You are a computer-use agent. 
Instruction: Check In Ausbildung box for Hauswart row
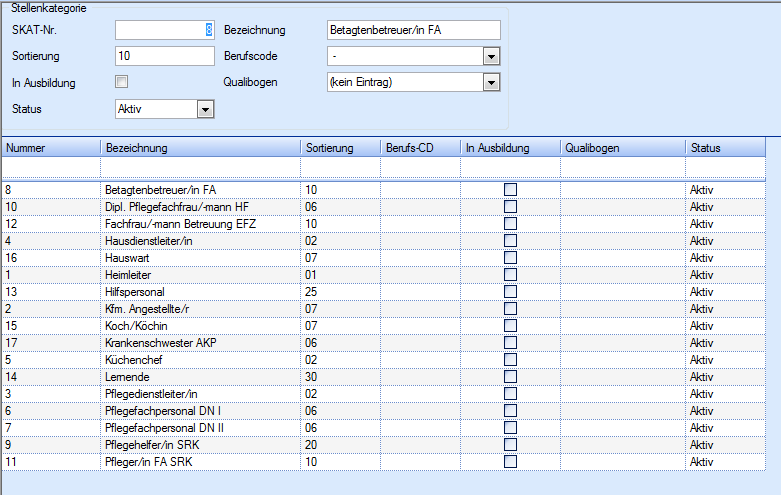(x=510, y=257)
